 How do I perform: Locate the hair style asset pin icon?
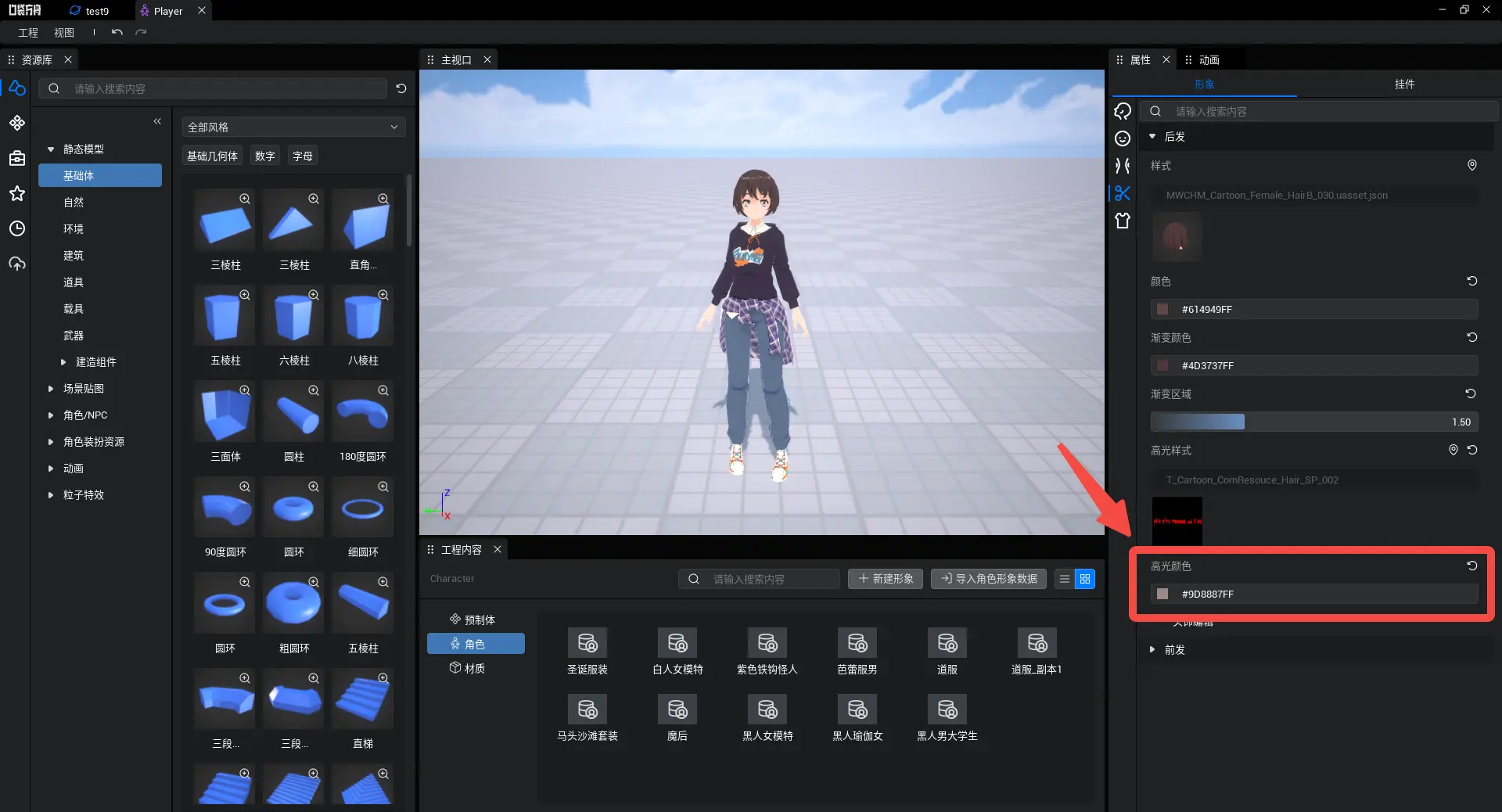(1471, 165)
